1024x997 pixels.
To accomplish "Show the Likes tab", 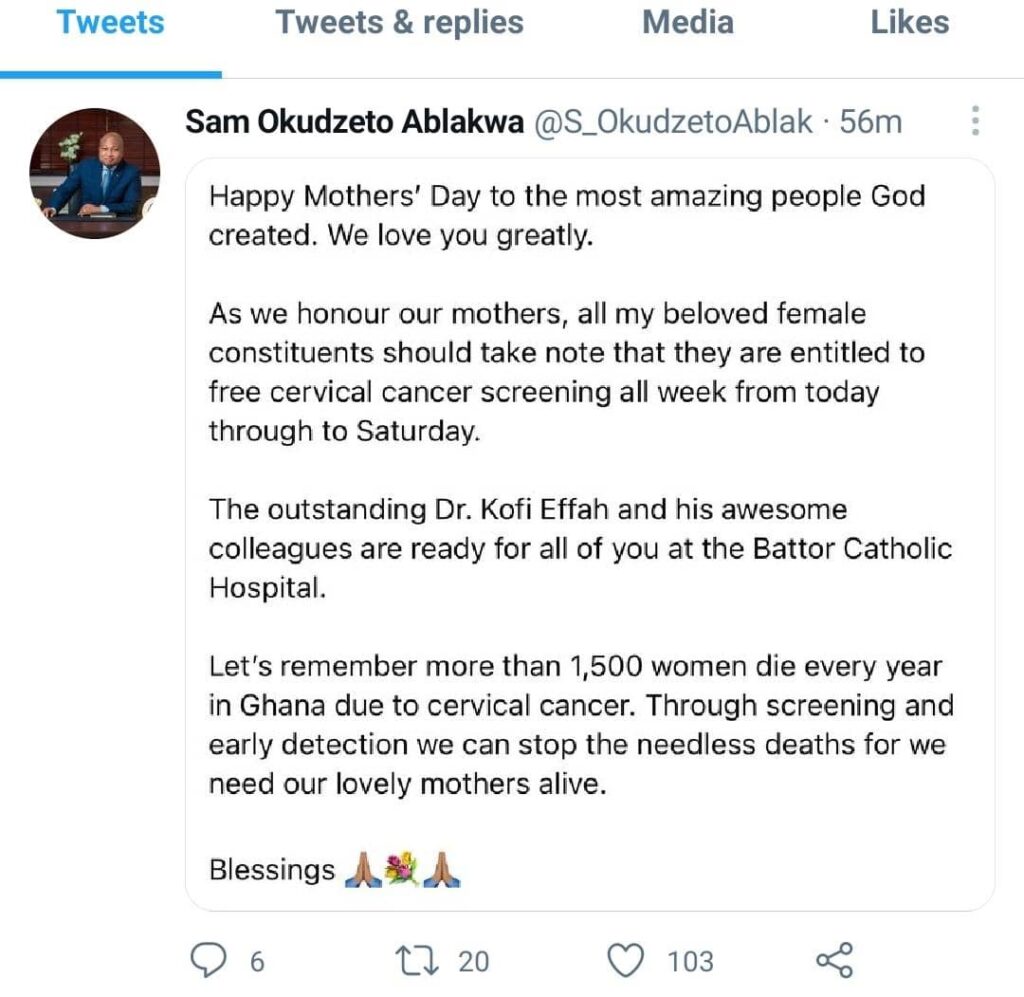I will (910, 22).
